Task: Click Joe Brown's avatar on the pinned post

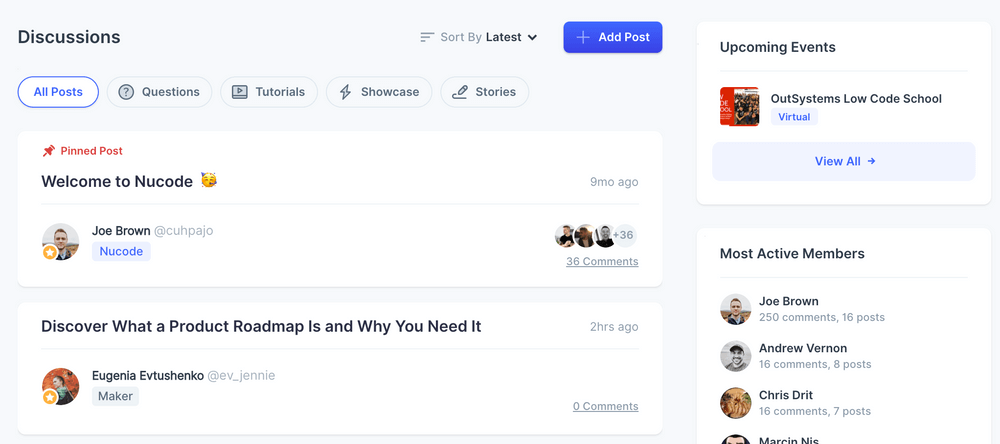Action: 61,242
